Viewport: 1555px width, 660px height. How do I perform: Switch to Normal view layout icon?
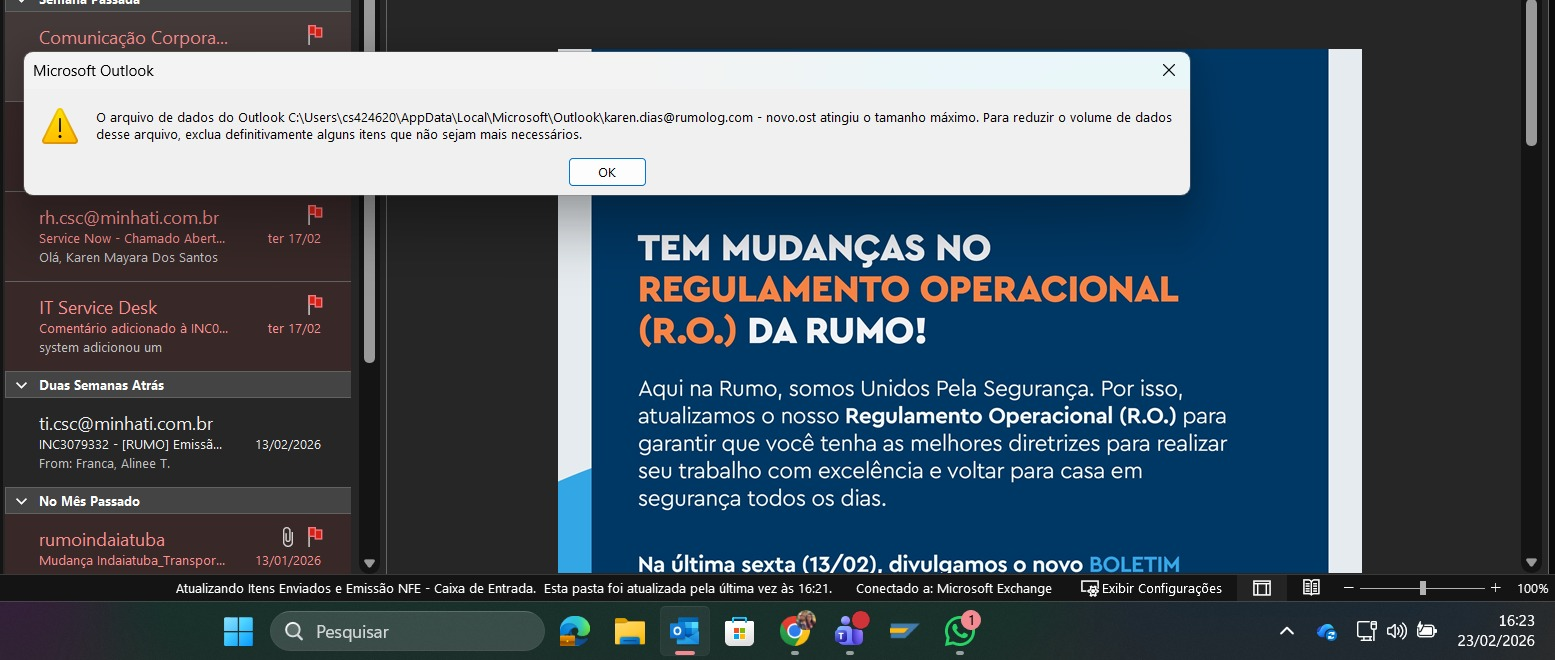click(x=1262, y=588)
